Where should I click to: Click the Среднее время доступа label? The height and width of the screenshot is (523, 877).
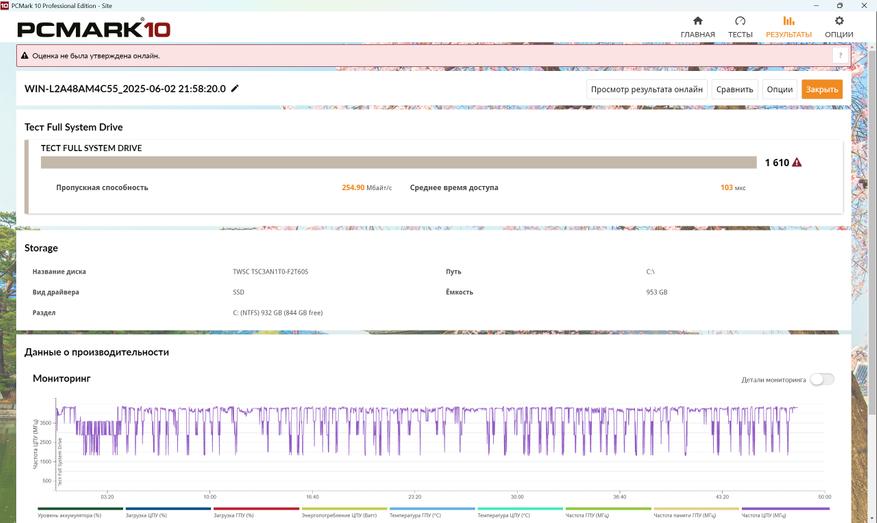[454, 187]
